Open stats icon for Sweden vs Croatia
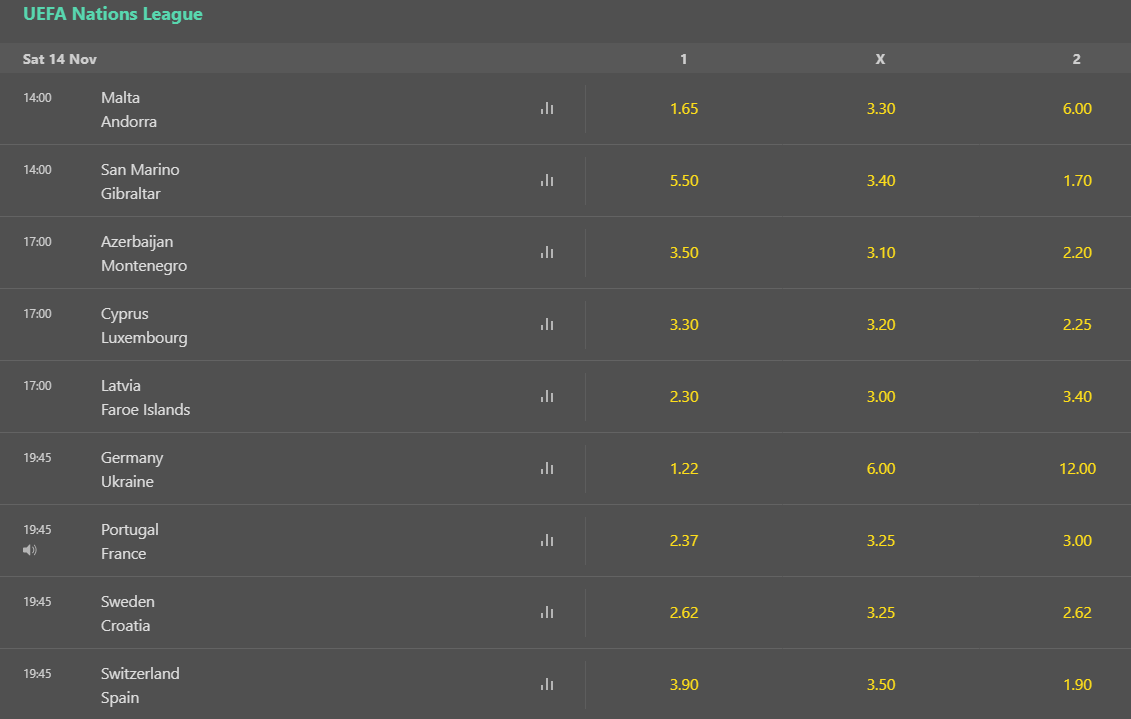1131x719 pixels. 547,612
